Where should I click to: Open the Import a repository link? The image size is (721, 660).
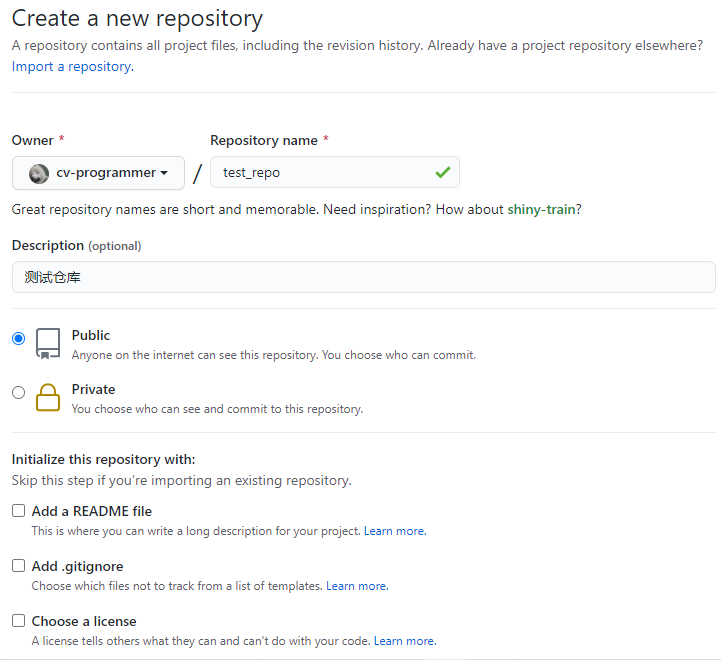pos(72,66)
